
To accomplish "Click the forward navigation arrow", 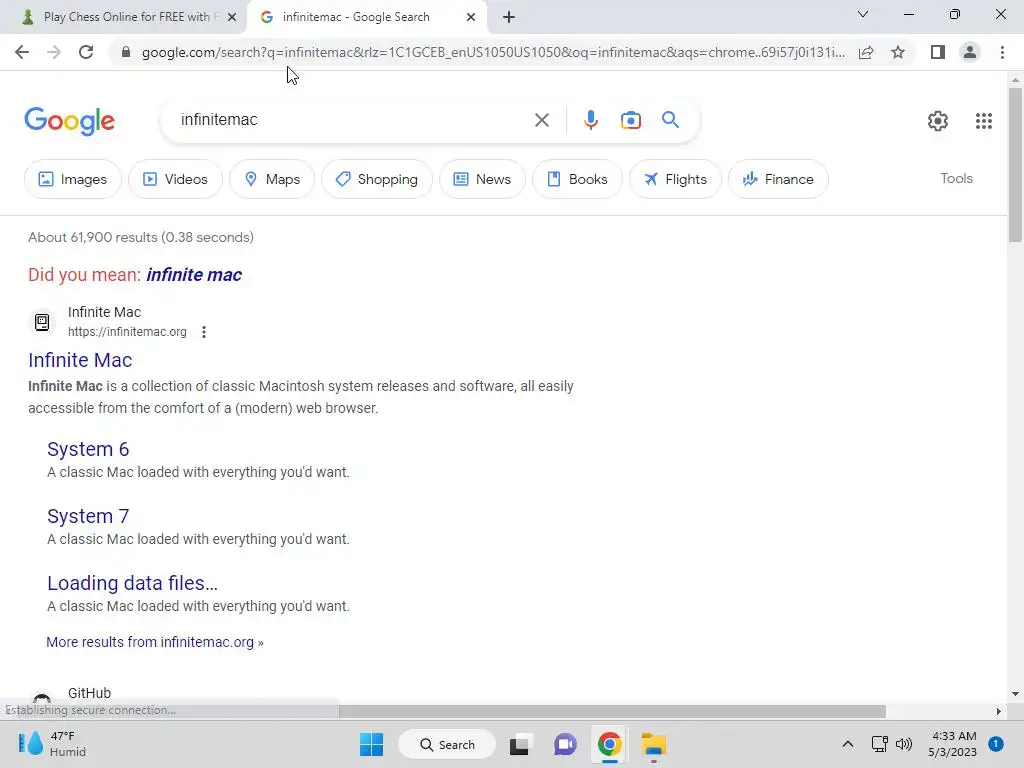I will pyautogui.click(x=54, y=52).
